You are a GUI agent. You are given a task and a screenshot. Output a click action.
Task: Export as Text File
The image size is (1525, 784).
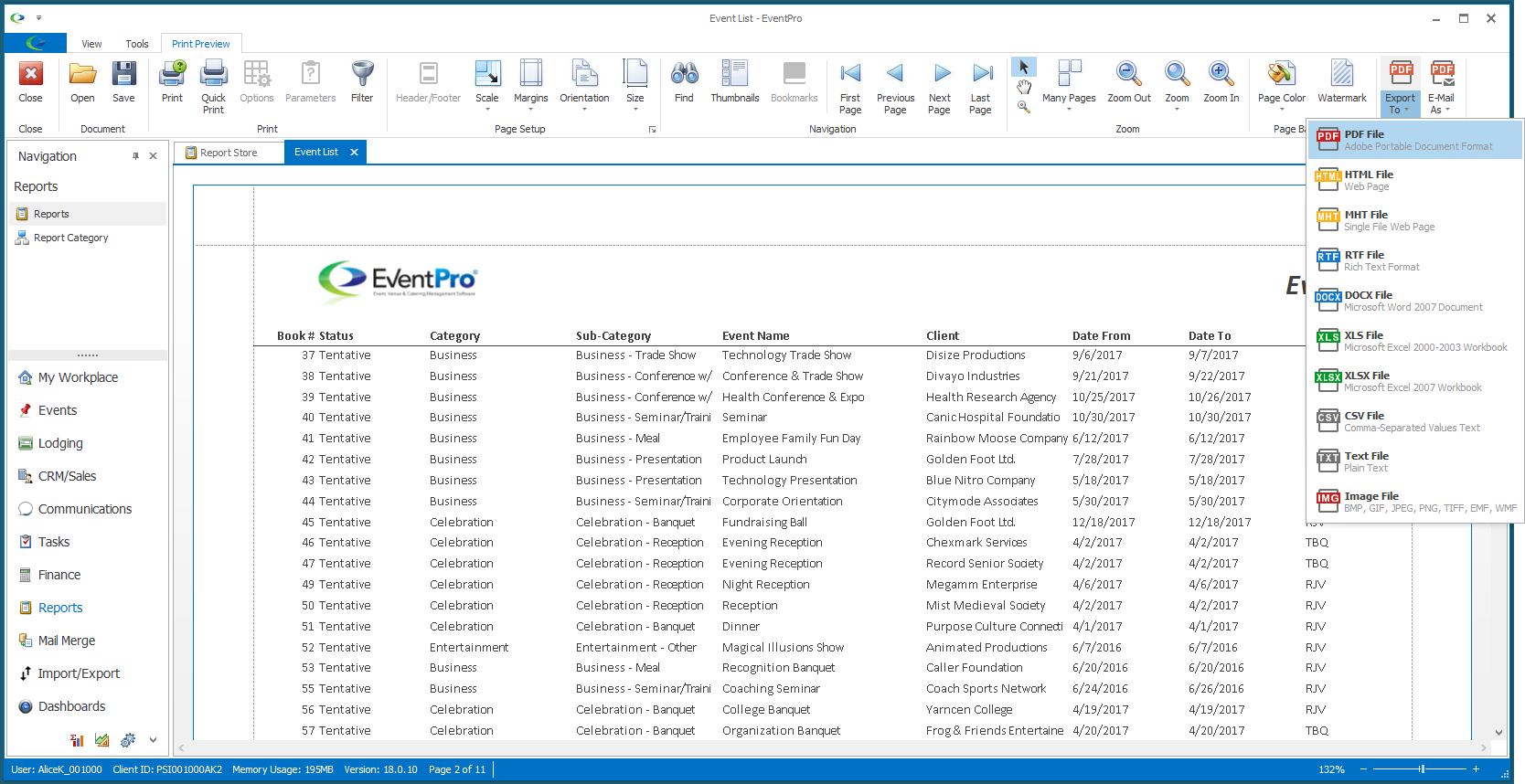tap(1414, 461)
